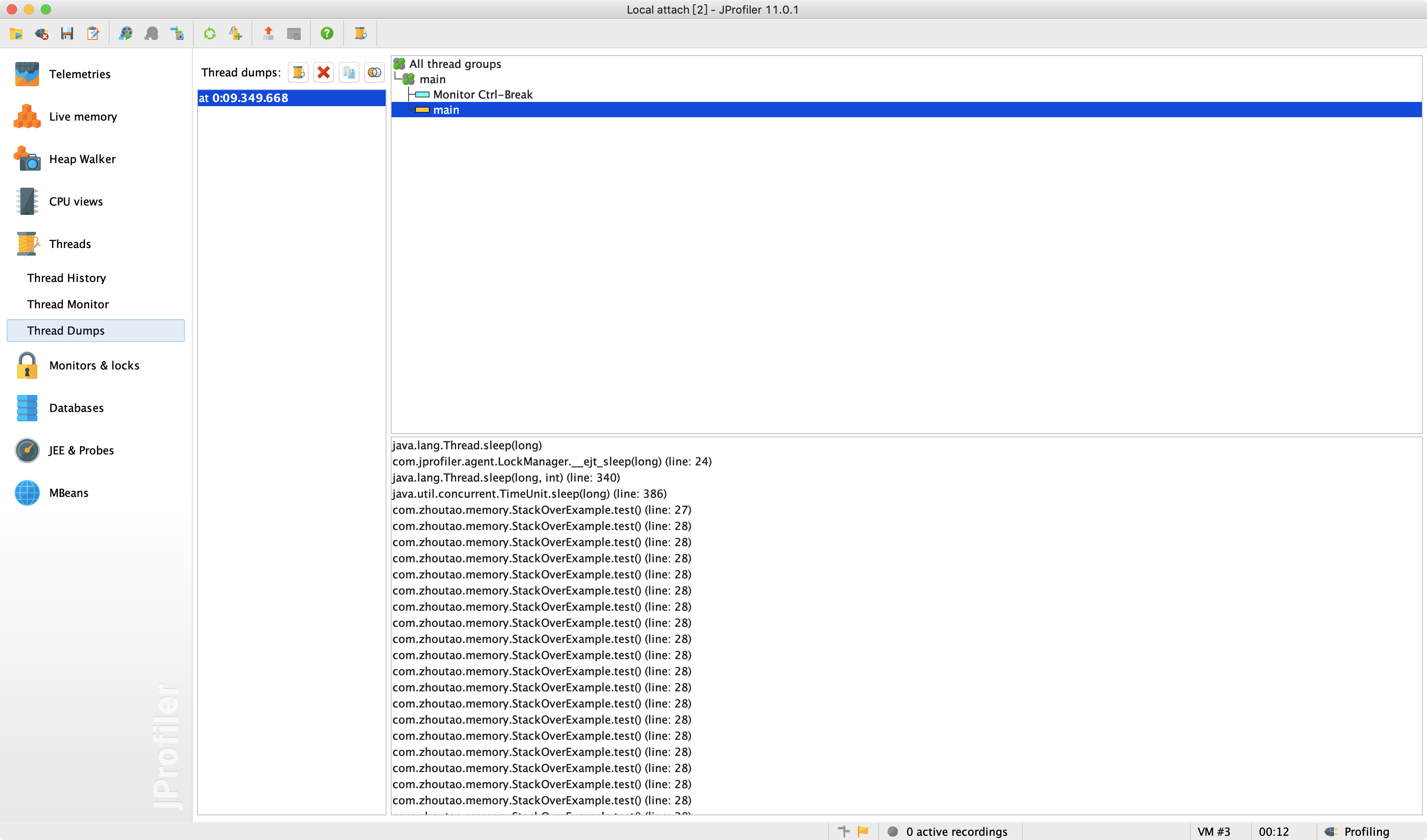The height and width of the screenshot is (840, 1427).
Task: Delete selected thread dump red X
Action: (323, 73)
